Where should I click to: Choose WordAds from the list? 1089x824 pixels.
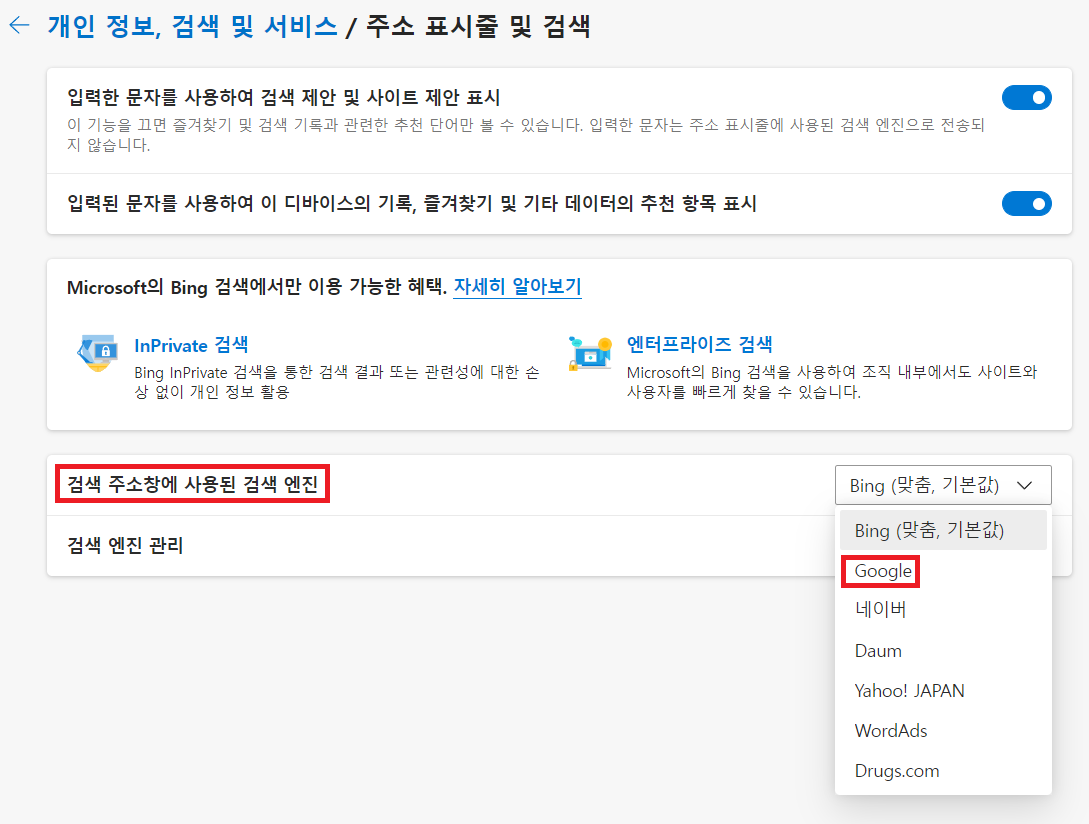pos(942,731)
